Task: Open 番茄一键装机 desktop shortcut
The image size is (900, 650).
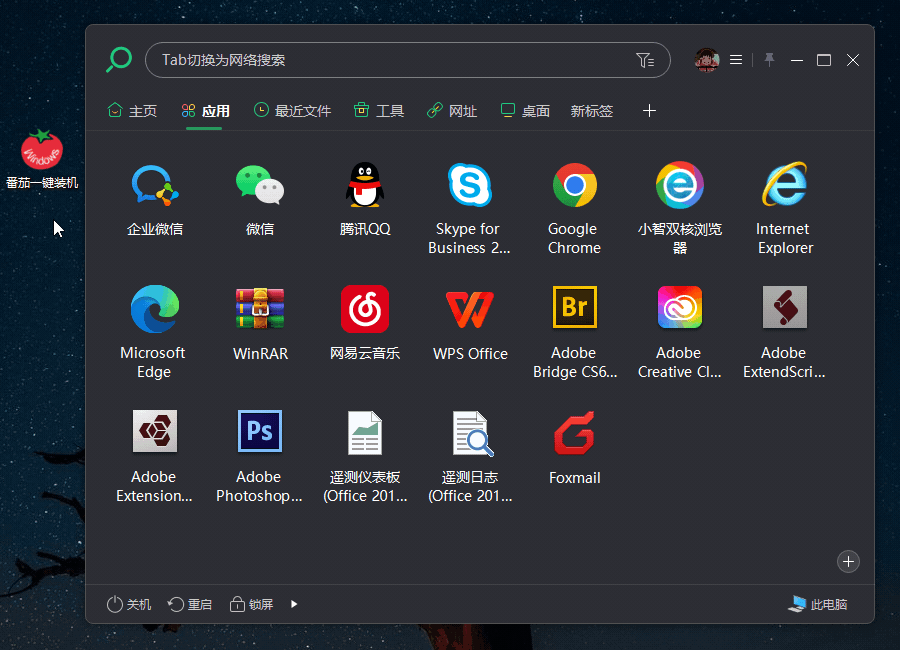Action: coord(42,159)
